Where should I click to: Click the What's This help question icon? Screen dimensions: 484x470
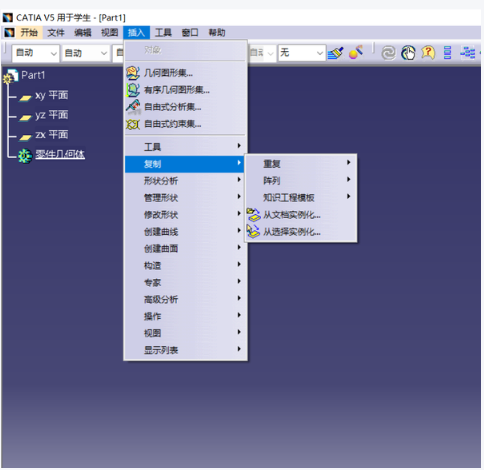click(x=428, y=53)
